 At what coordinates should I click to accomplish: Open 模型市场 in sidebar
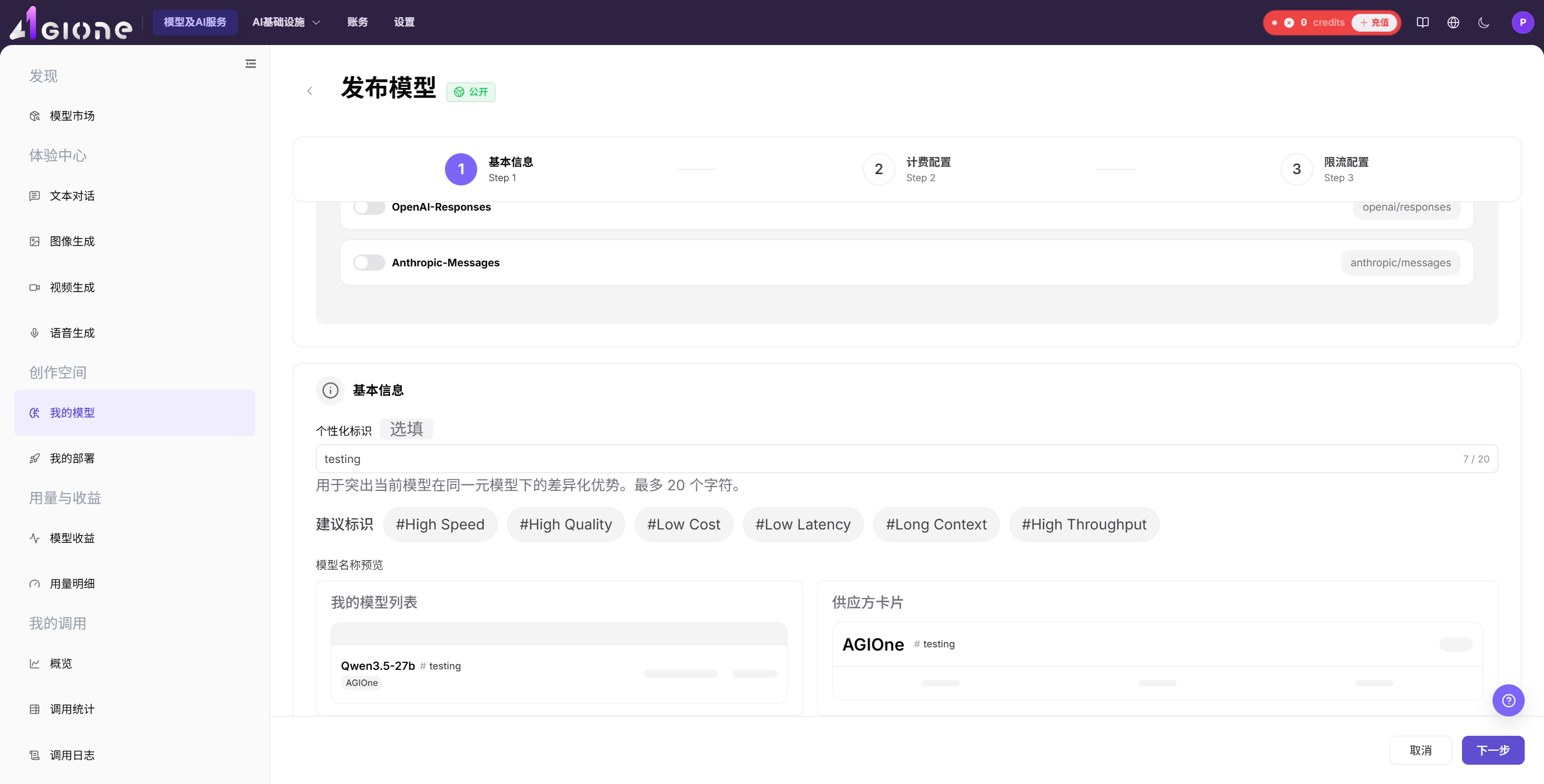click(x=135, y=116)
